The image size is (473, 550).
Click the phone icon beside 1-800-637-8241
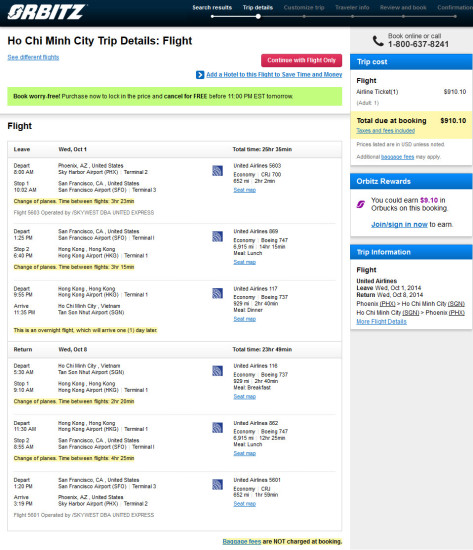[x=378, y=41]
